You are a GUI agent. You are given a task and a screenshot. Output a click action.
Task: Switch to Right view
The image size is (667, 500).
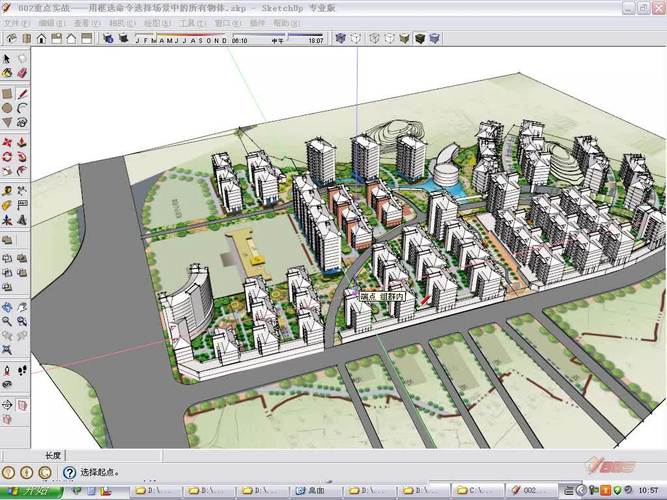pyautogui.click(x=56, y=39)
